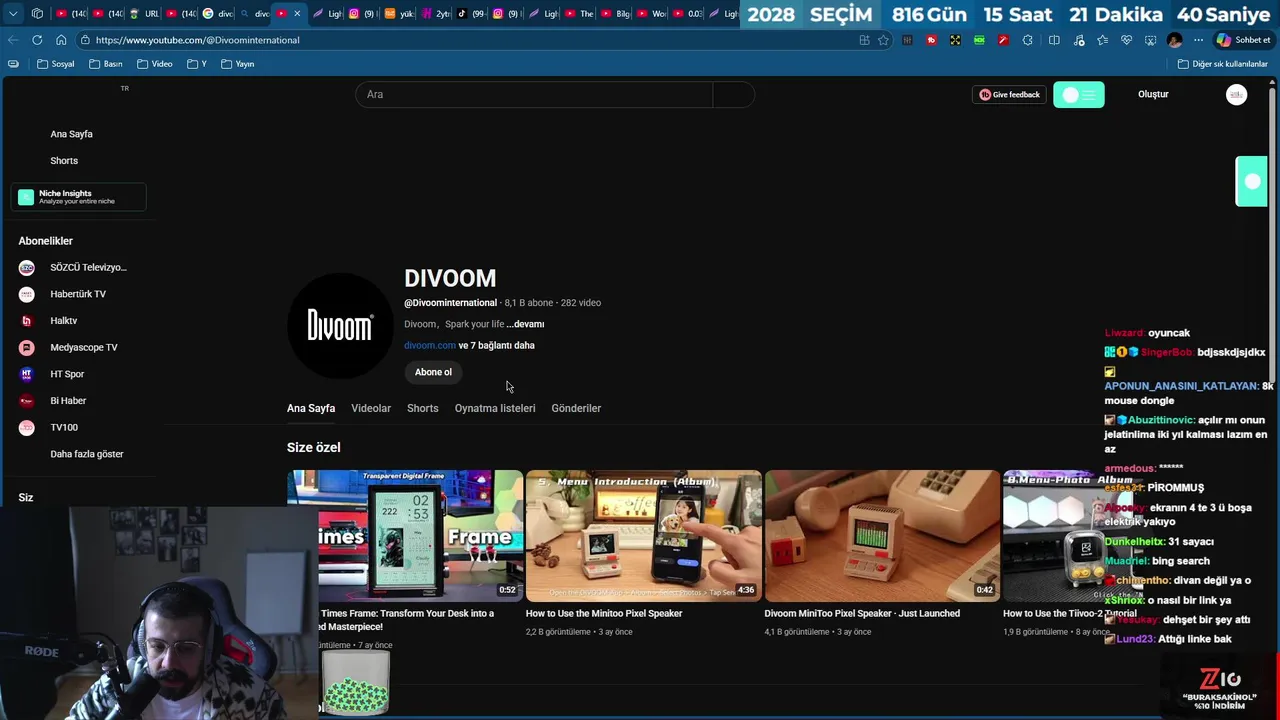1280x720 pixels.
Task: Open the Video bookmarks folder
Action: click(x=154, y=64)
